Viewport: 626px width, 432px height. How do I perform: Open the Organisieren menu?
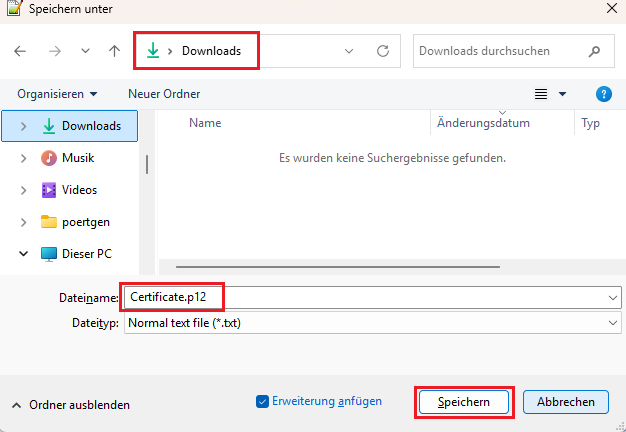57,94
